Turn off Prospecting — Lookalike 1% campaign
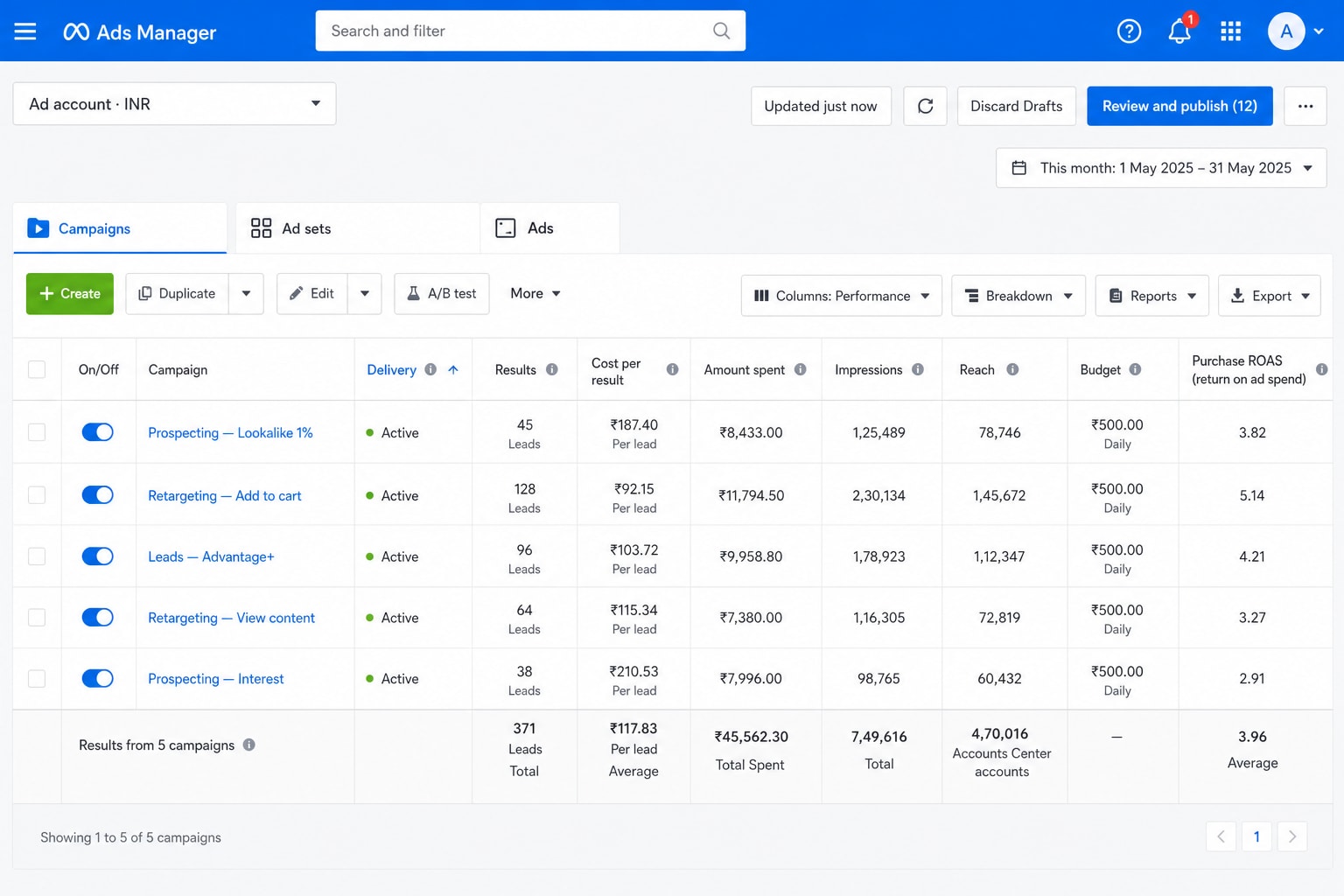Viewport: 1344px width, 896px height. coord(97,432)
